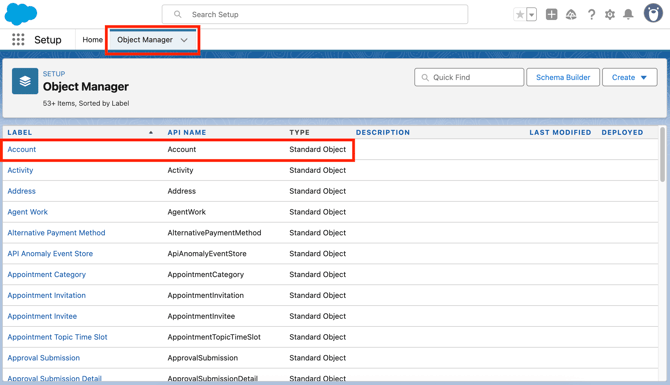This screenshot has height=385, width=670.
Task: Click the 'AlternativePaymentMethod' API name cell
Action: click(214, 233)
